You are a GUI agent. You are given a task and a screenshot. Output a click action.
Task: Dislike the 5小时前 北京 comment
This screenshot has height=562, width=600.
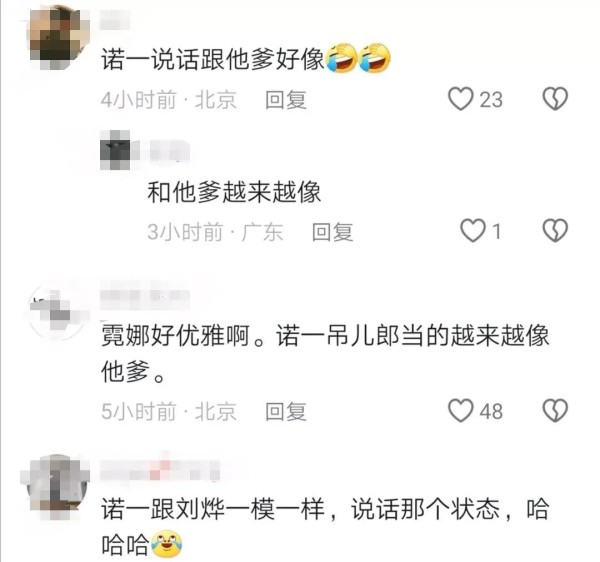pos(555,411)
